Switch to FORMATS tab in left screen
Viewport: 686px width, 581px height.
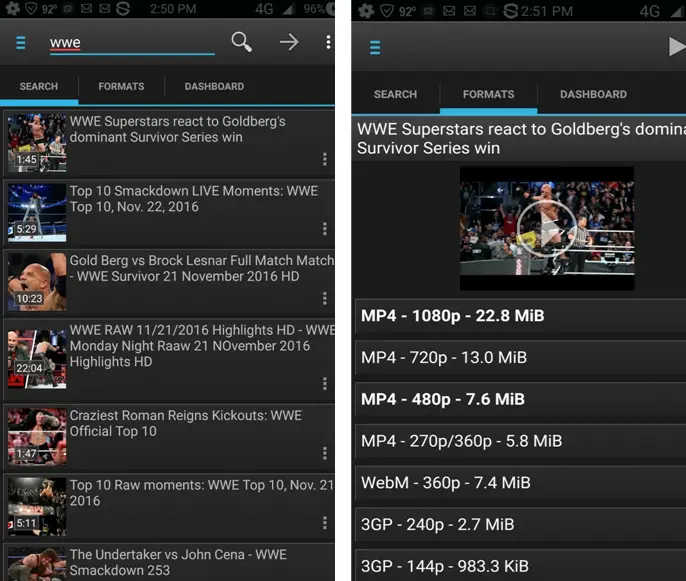(x=121, y=86)
